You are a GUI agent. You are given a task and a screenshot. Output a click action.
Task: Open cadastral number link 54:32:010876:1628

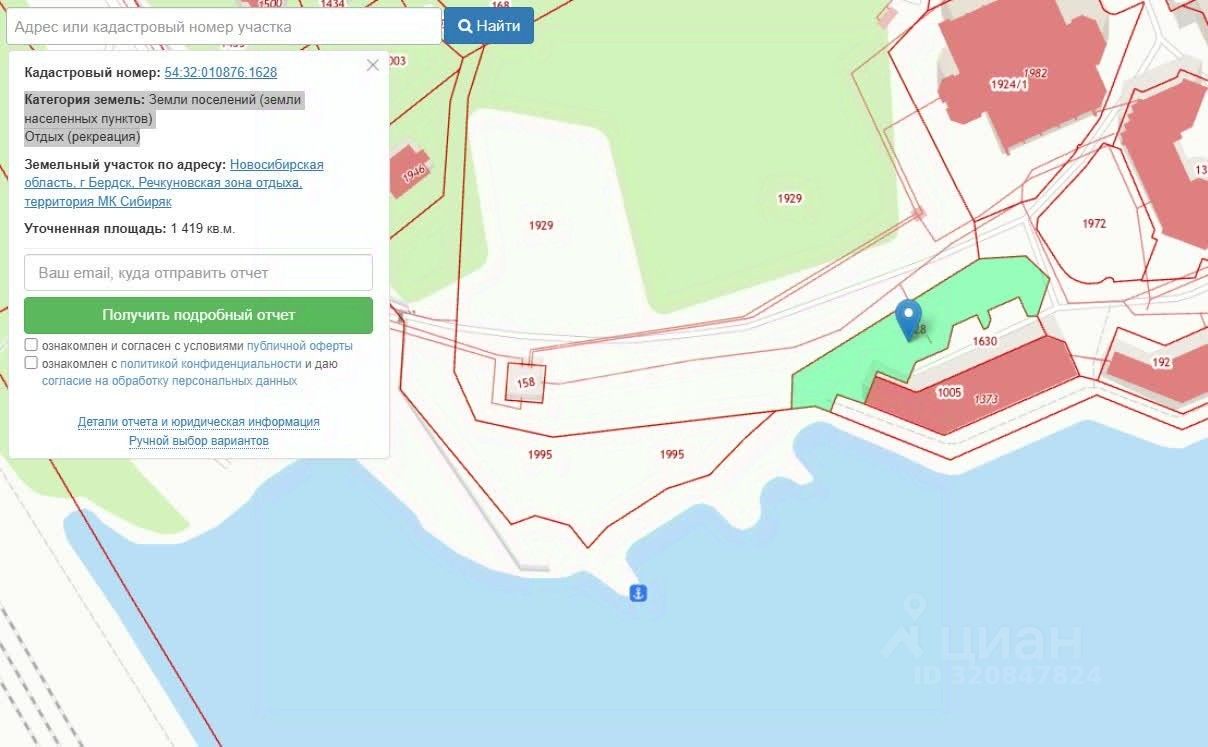click(x=221, y=72)
